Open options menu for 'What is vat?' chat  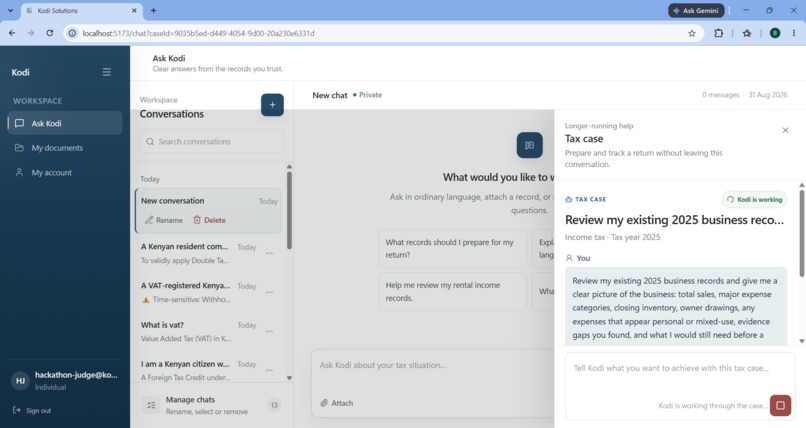point(269,331)
